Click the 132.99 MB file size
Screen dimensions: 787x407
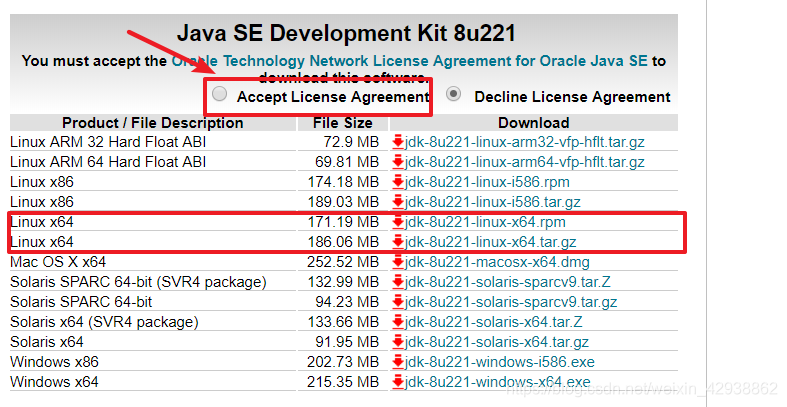[343, 282]
